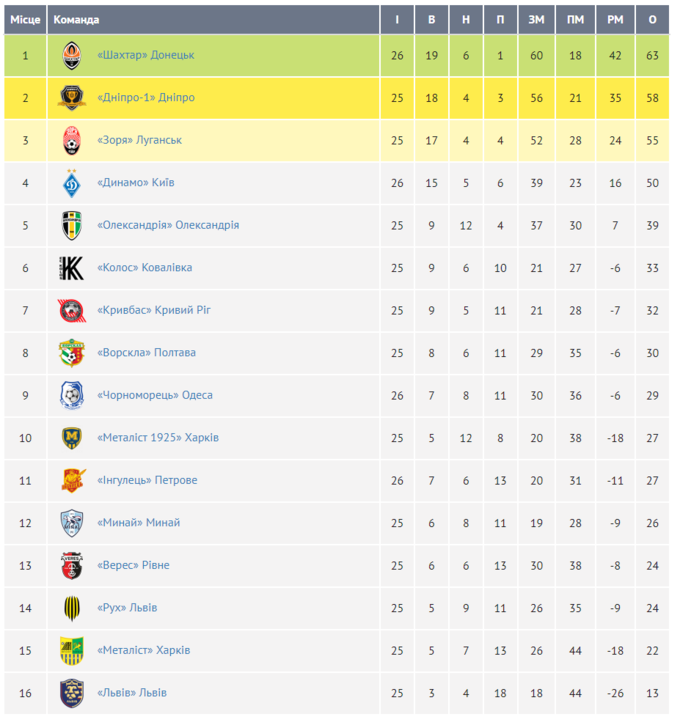The image size is (680, 725).
Task: Click the Chornomorets Odesa club logo
Action: point(72,396)
